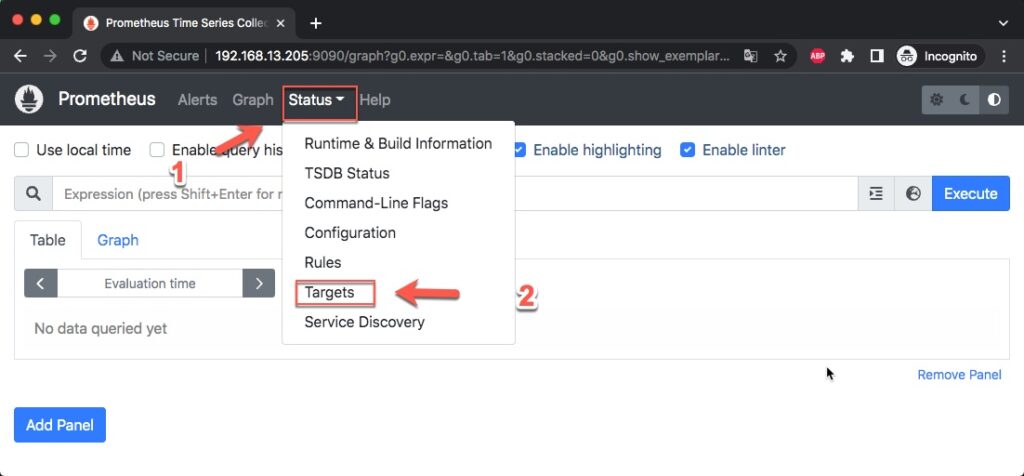Close the Prometheus Time Series tab
Image resolution: width=1024 pixels, height=476 pixels.
click(280, 23)
